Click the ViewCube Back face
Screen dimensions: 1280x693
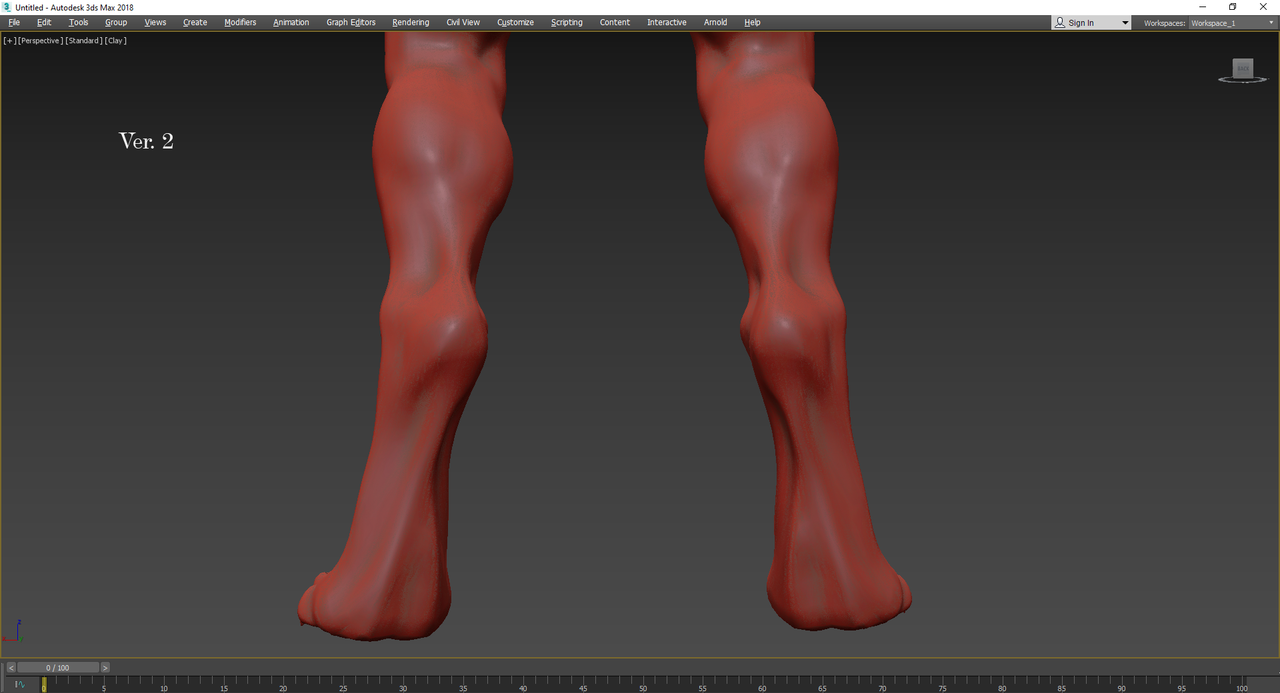[1243, 68]
